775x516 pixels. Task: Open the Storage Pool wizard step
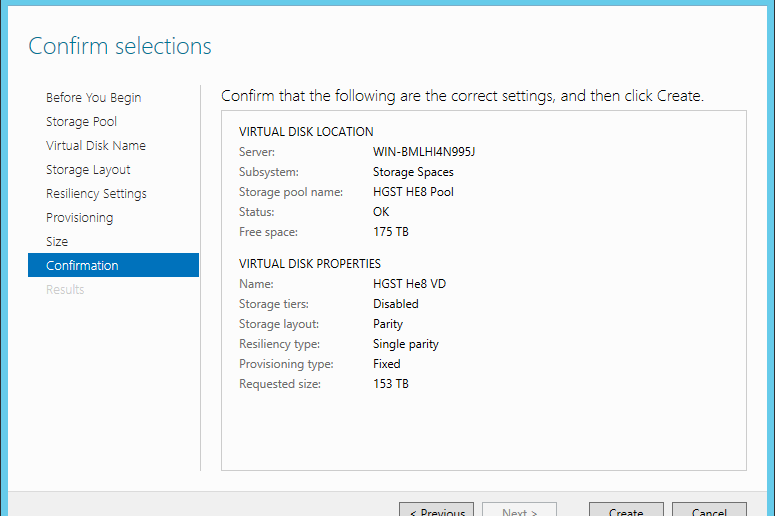81,122
